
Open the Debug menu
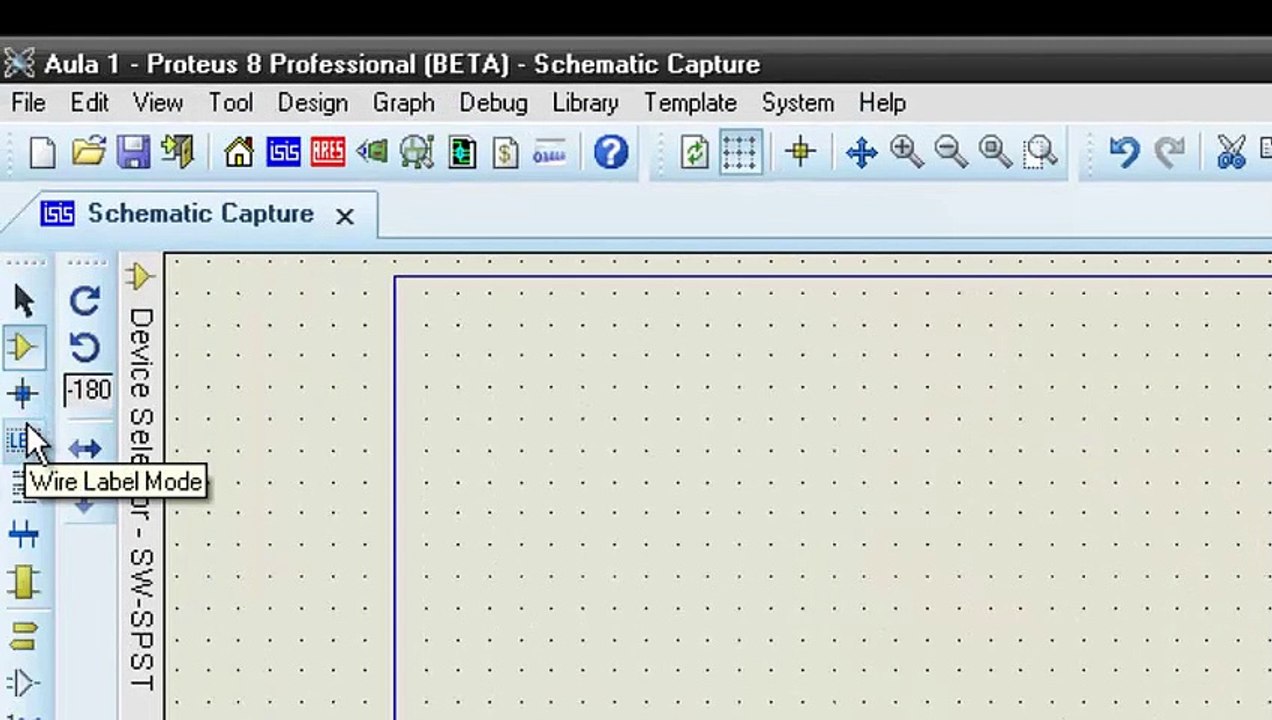coord(493,103)
